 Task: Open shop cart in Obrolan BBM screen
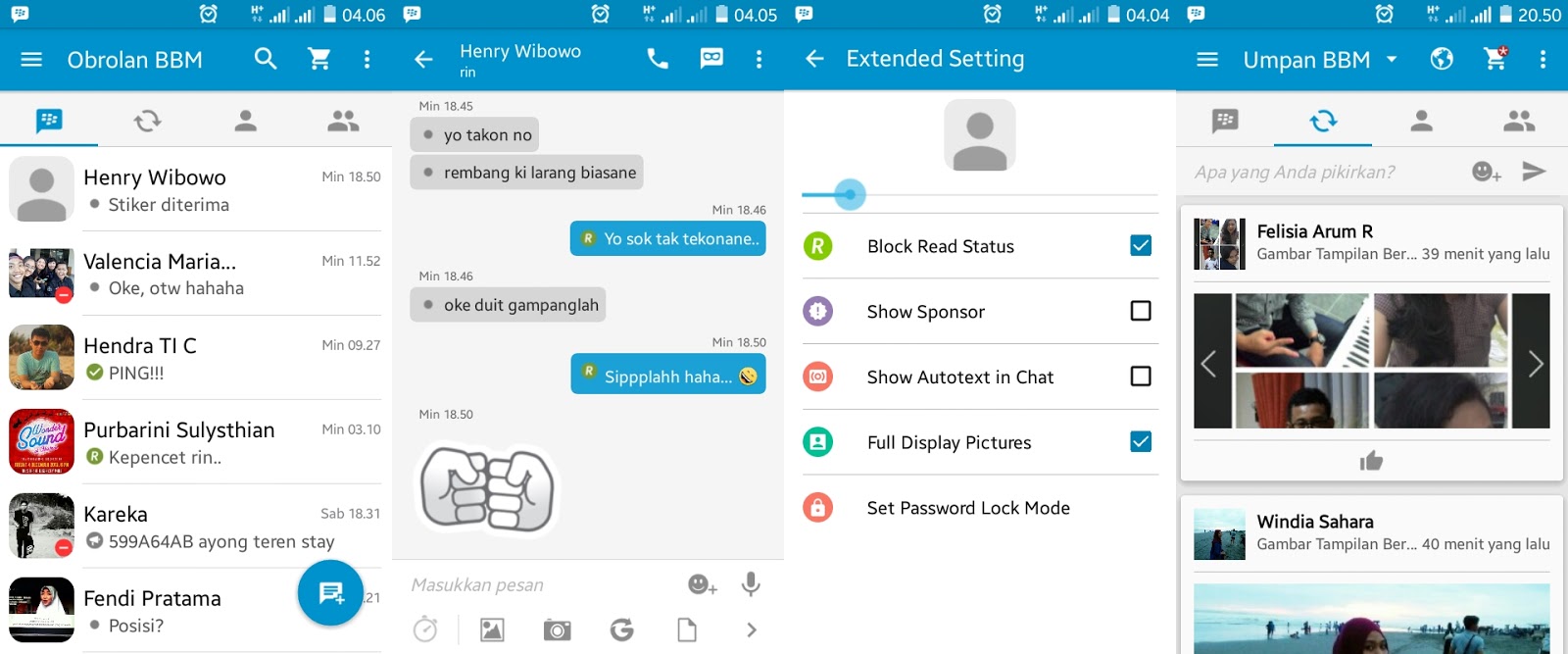click(319, 59)
